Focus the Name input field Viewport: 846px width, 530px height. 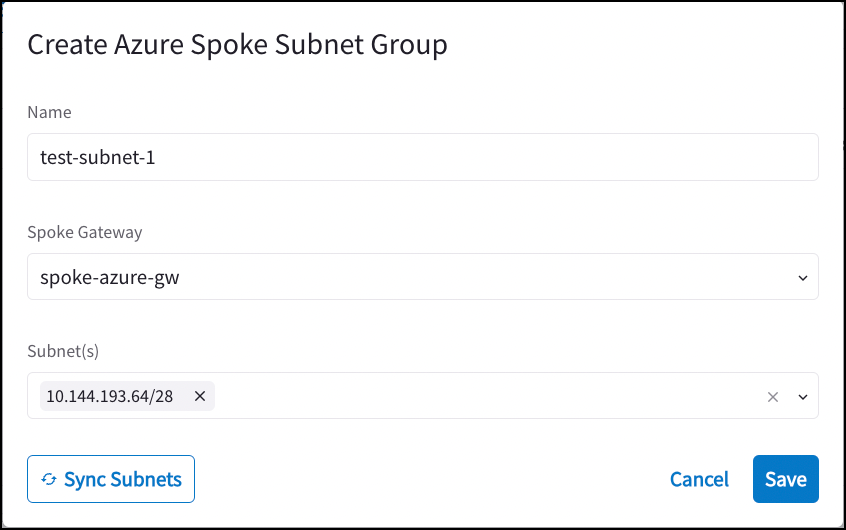click(422, 158)
